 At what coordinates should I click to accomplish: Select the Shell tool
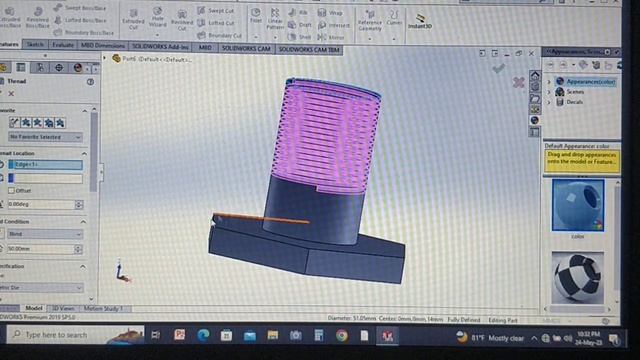(x=299, y=37)
